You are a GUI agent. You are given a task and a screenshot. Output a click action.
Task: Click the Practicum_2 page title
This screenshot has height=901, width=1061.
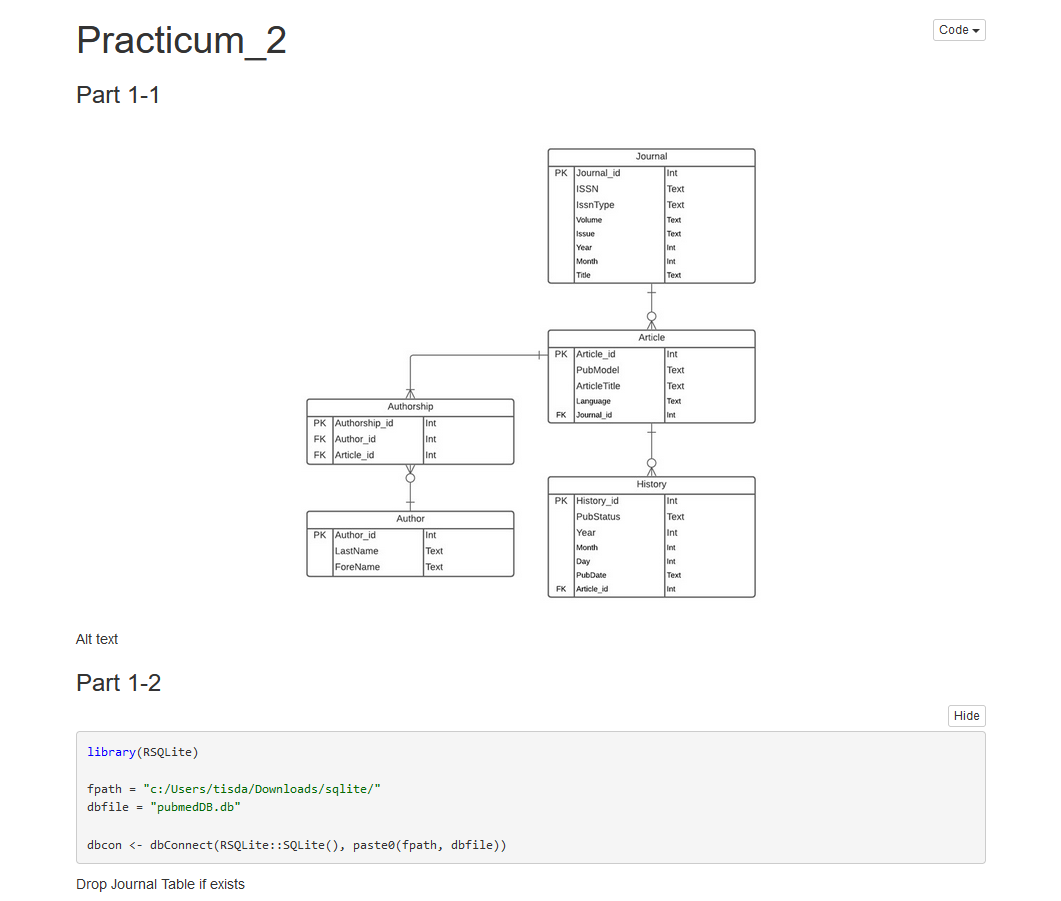coord(181,40)
